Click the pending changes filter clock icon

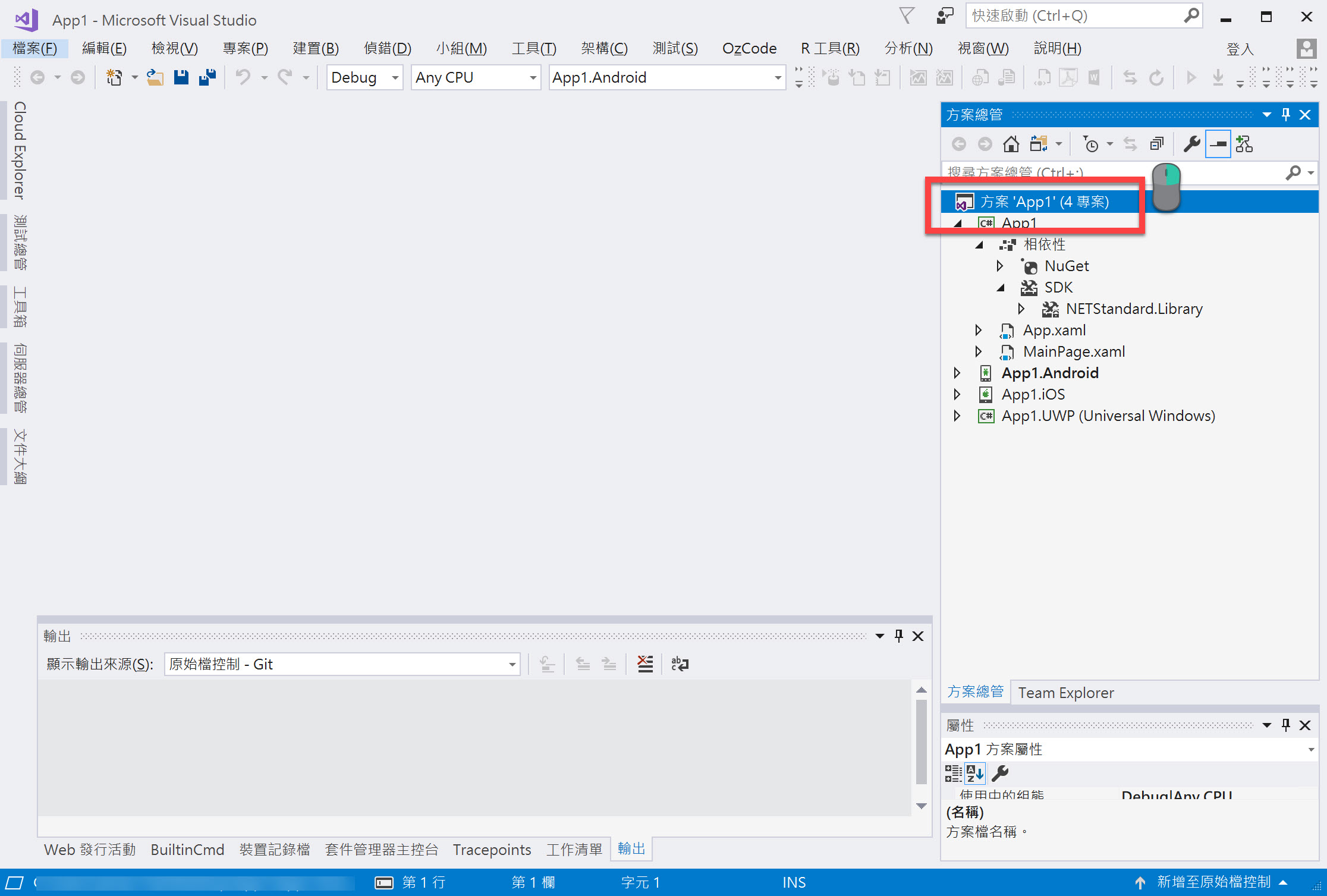1091,144
